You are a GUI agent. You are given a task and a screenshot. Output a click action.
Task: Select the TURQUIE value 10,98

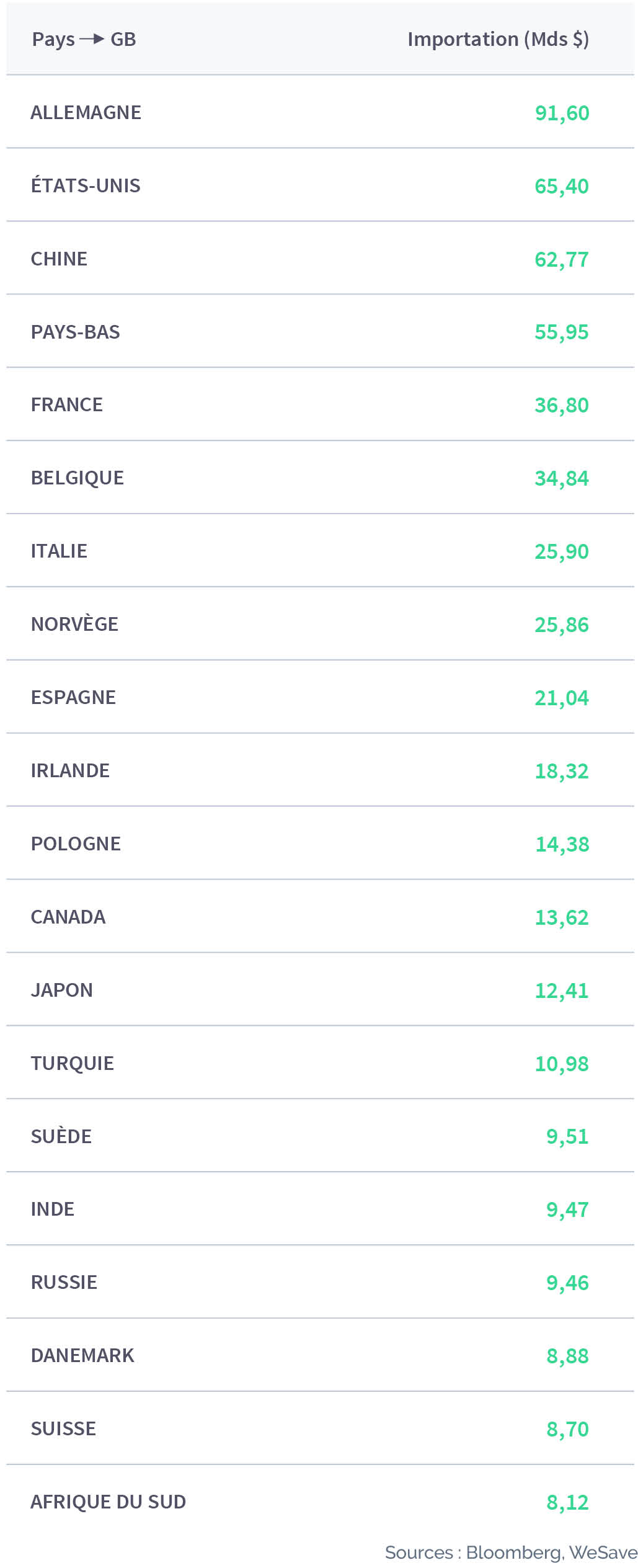(562, 1064)
